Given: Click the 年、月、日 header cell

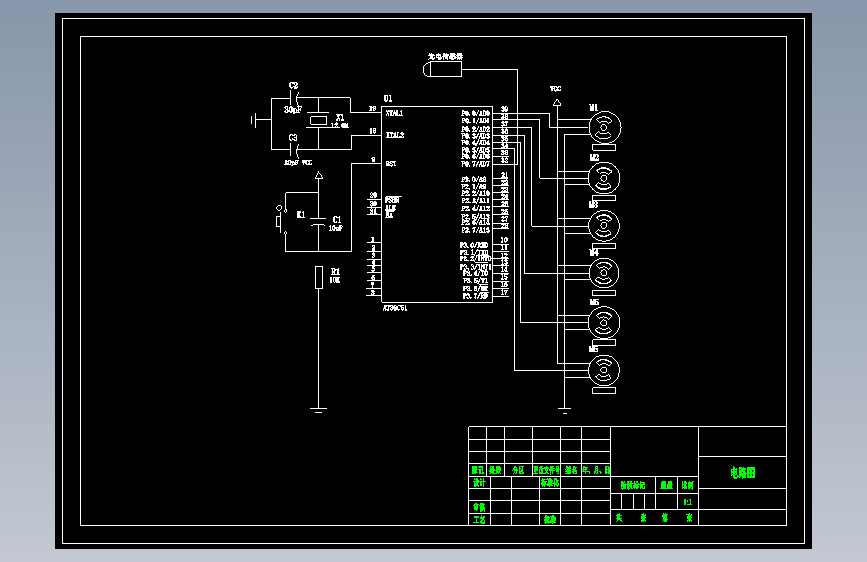Looking at the screenshot, I should (596, 470).
